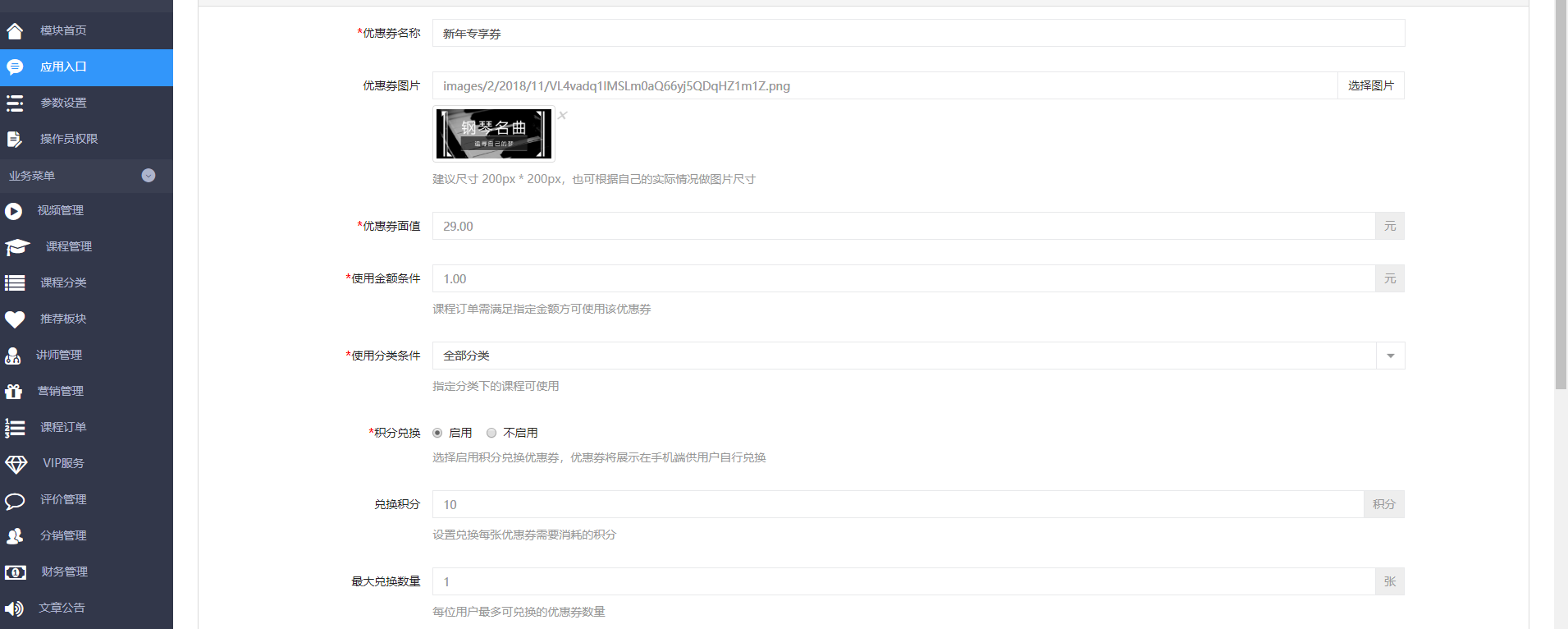The width and height of the screenshot is (1568, 629).
Task: Open the 课程分类 page
Action: [x=86, y=283]
